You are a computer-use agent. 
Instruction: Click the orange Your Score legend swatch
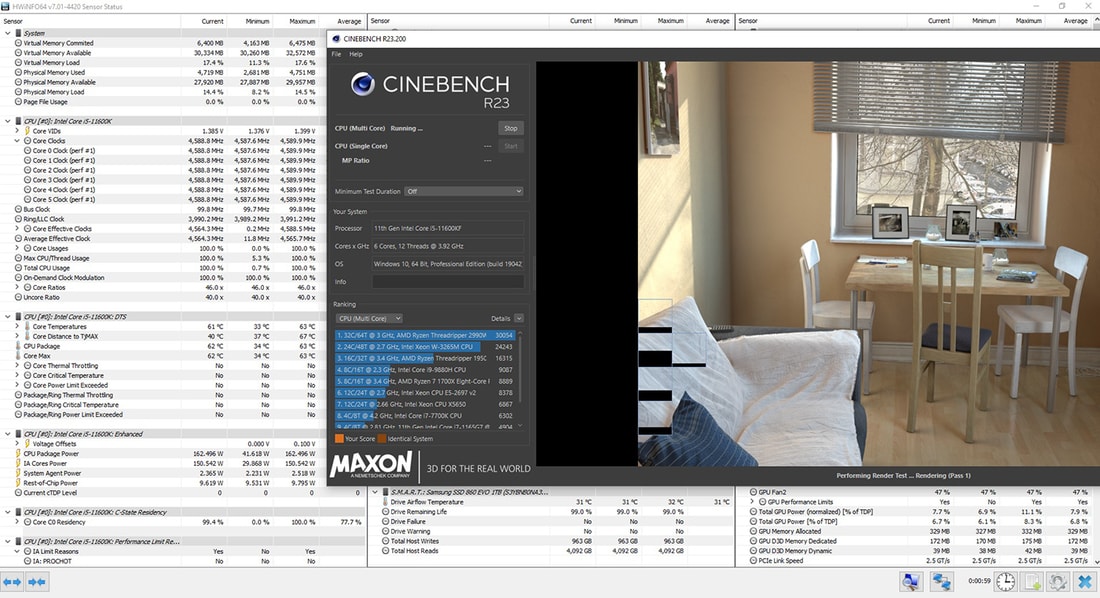pyautogui.click(x=339, y=439)
